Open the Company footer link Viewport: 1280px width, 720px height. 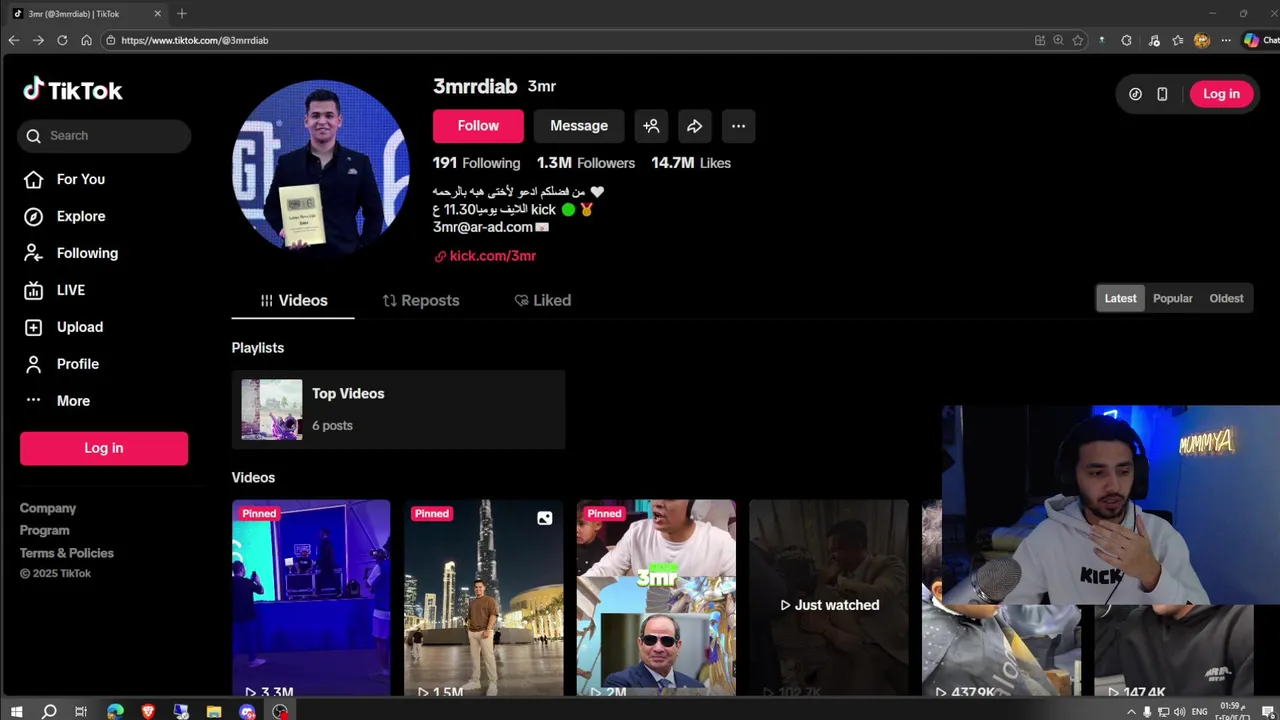(47, 508)
